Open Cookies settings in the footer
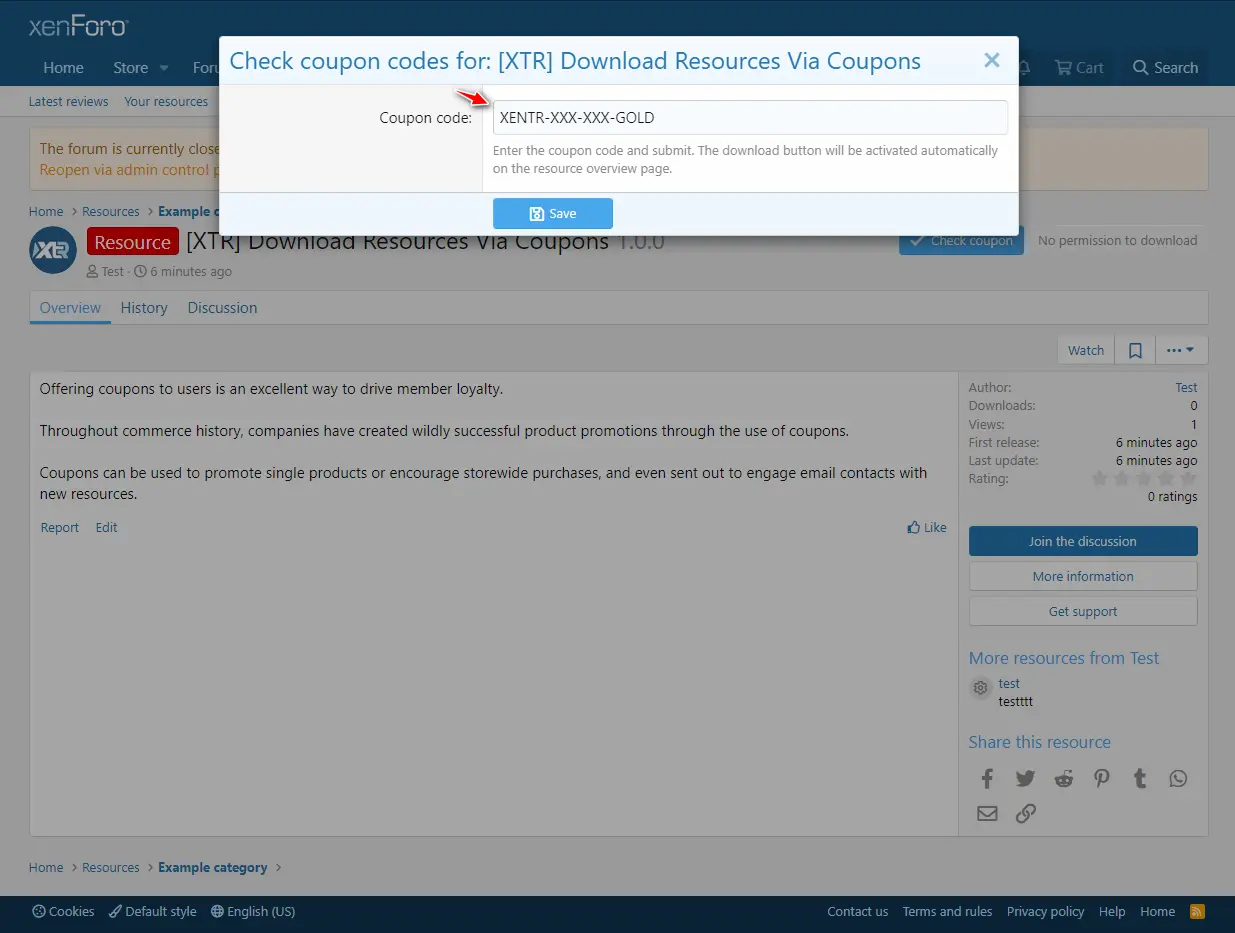This screenshot has height=933, width=1235. (64, 911)
